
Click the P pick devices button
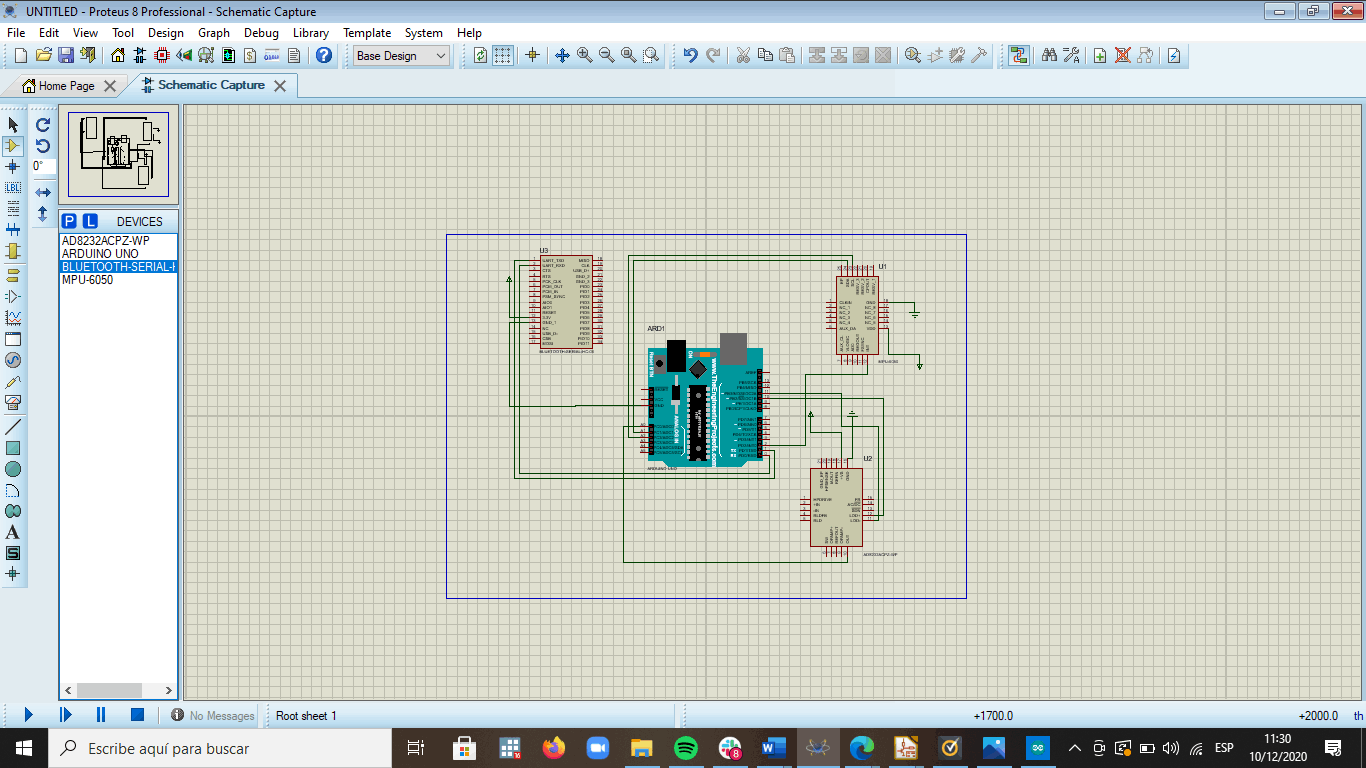point(69,221)
